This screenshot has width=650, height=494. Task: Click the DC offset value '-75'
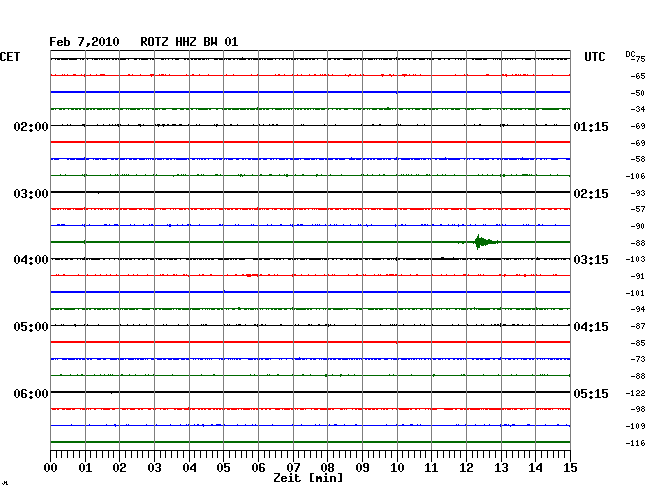[x=639, y=59]
